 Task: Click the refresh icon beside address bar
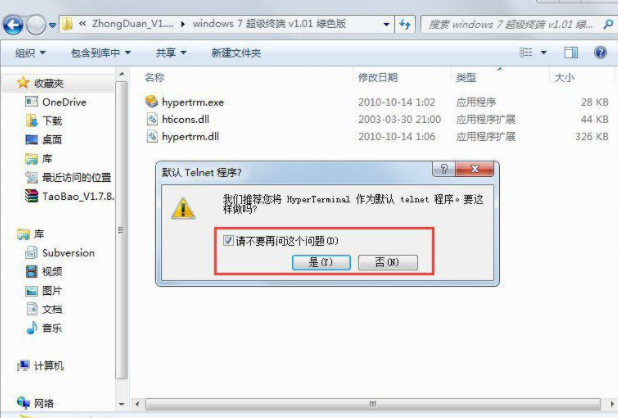[404, 25]
